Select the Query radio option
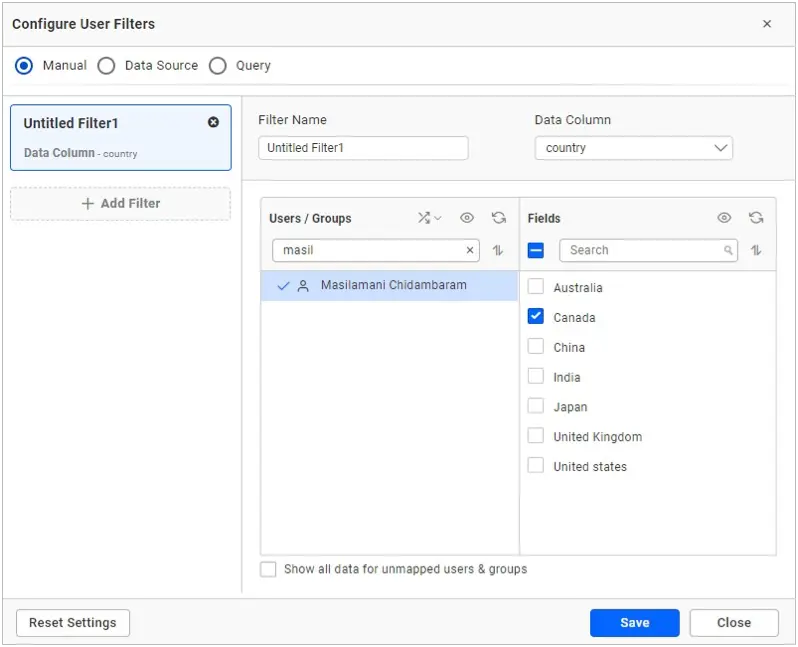The height and width of the screenshot is (647, 798). (x=218, y=66)
